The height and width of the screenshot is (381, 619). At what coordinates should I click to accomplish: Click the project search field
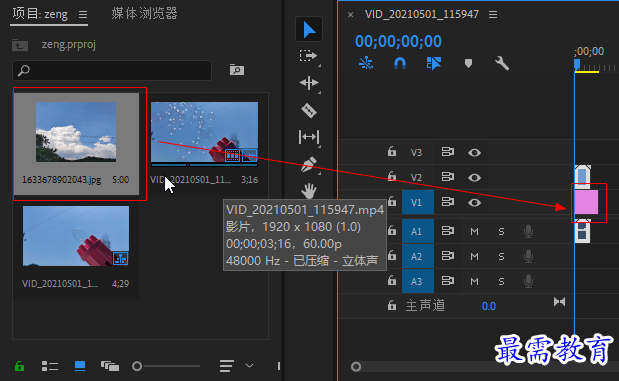tap(112, 70)
